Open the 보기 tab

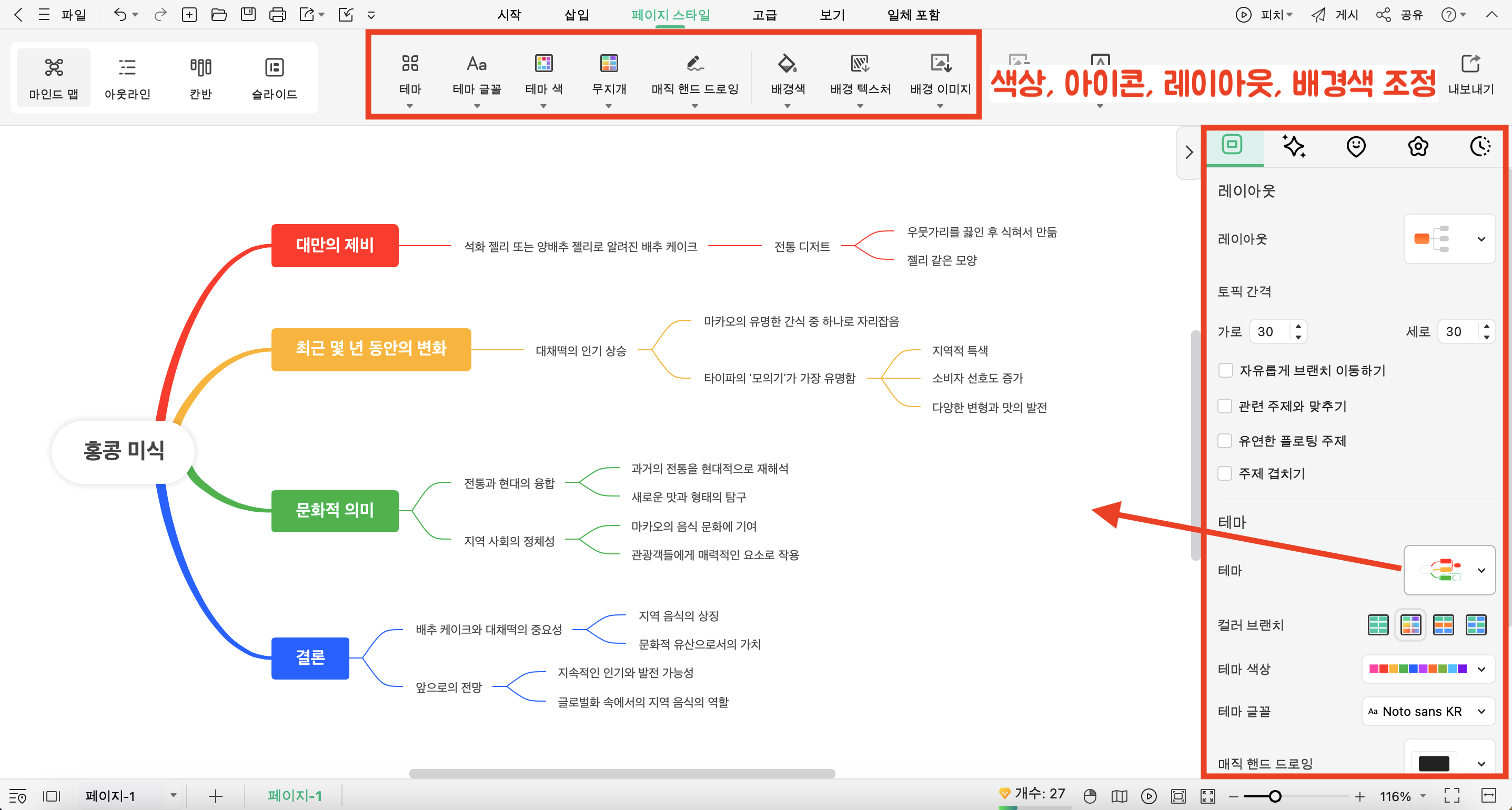[x=832, y=15]
